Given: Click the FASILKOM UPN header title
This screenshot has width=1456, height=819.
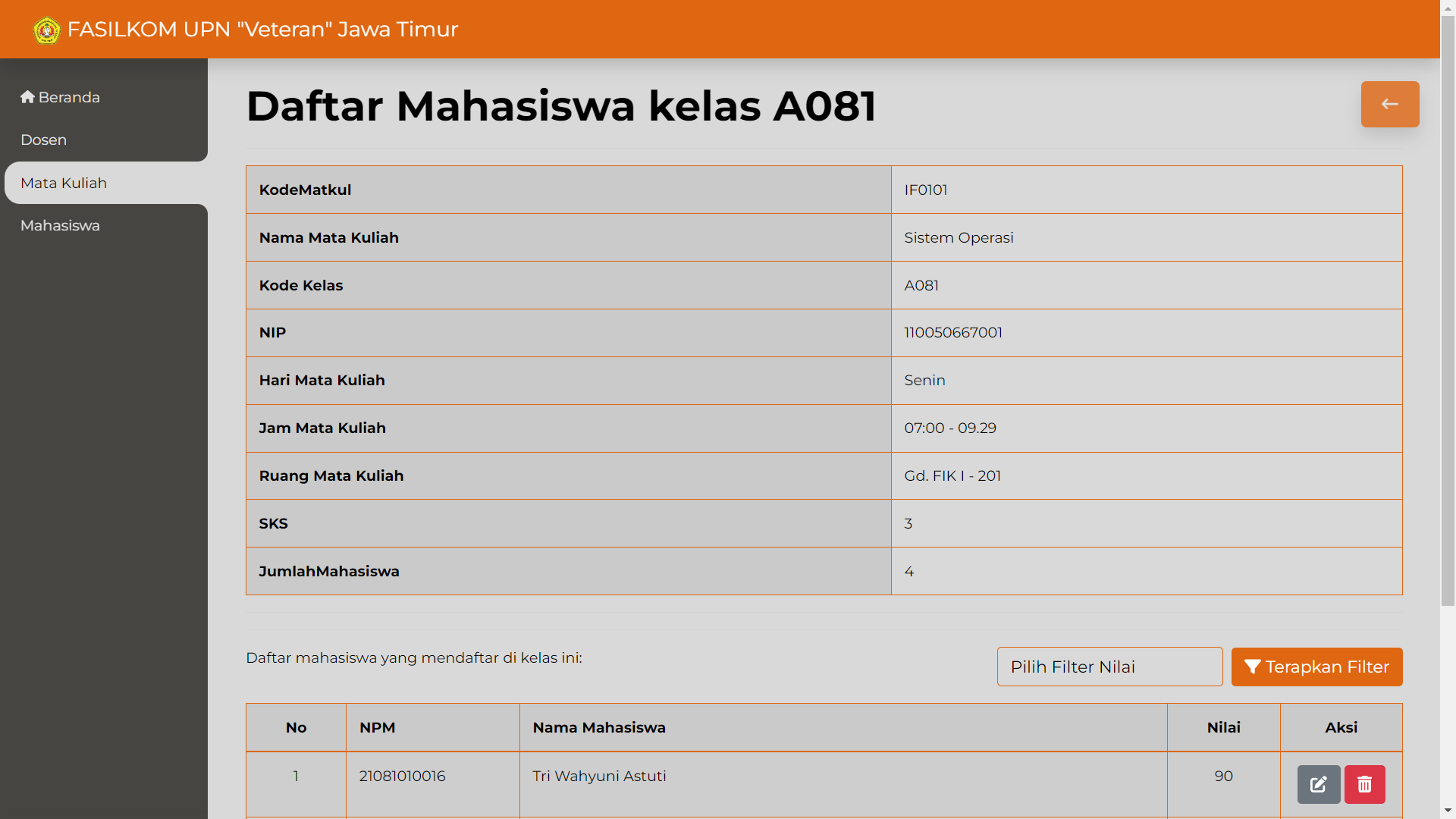Looking at the screenshot, I should tap(262, 30).
